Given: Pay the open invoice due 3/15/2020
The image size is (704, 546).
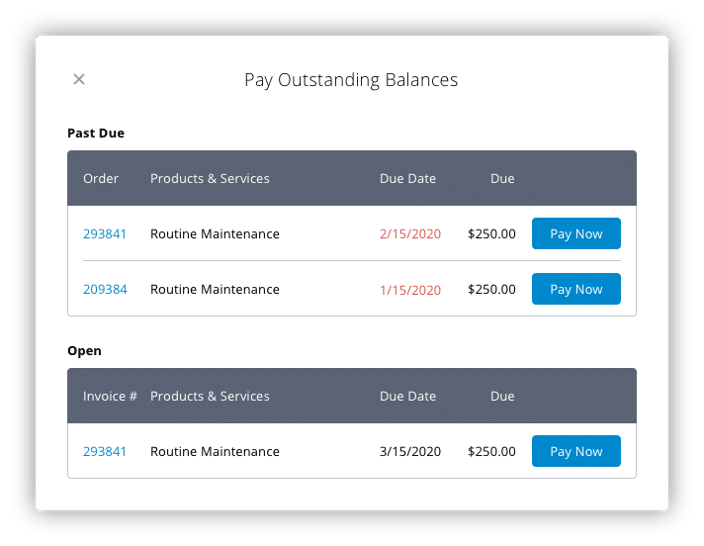Looking at the screenshot, I should coord(576,452).
